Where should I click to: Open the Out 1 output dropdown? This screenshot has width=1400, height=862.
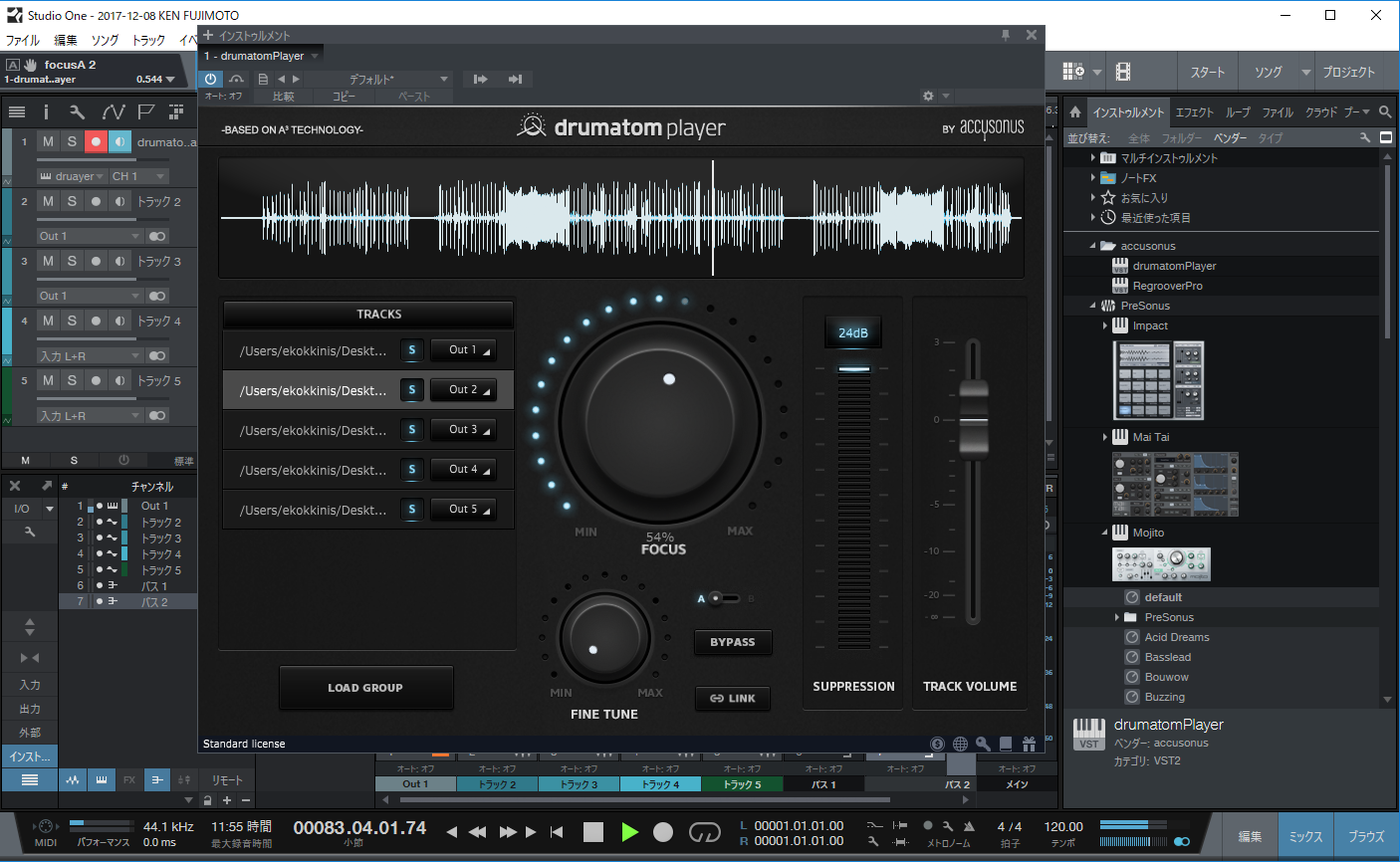pyautogui.click(x=463, y=350)
